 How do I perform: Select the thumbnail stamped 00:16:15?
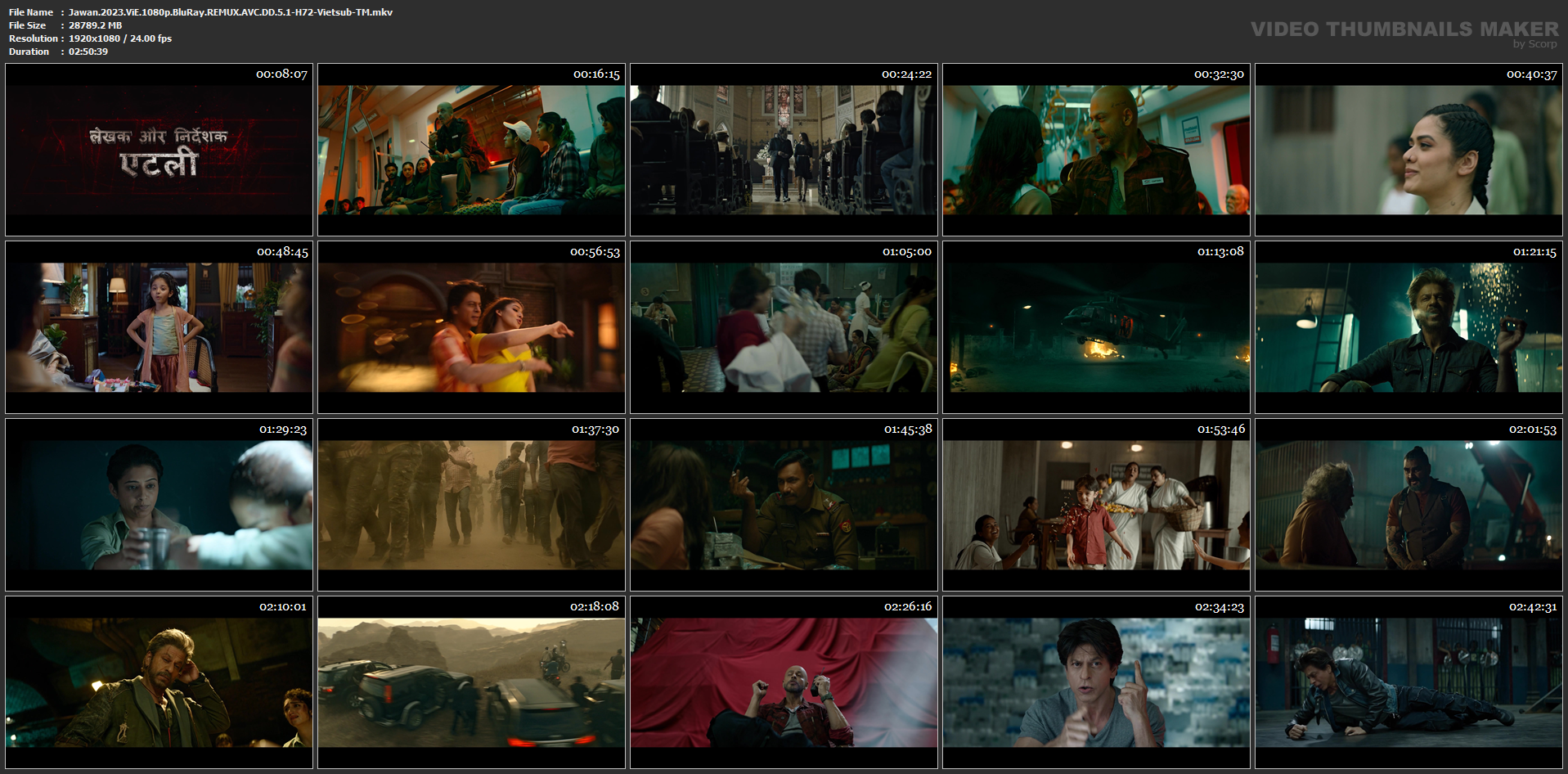[x=471, y=150]
